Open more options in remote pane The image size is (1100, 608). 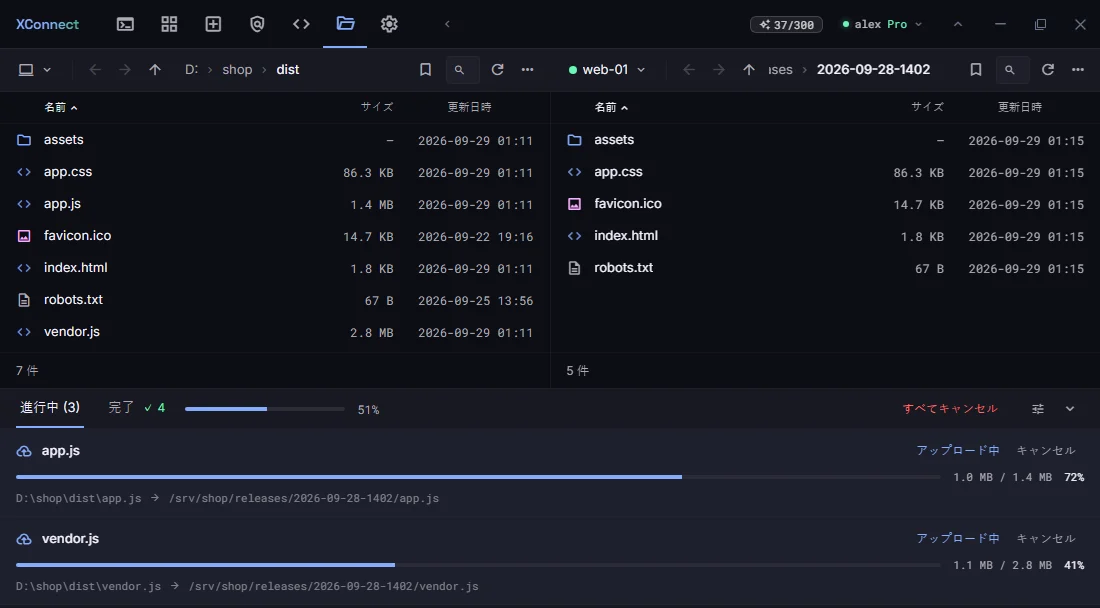click(1078, 69)
